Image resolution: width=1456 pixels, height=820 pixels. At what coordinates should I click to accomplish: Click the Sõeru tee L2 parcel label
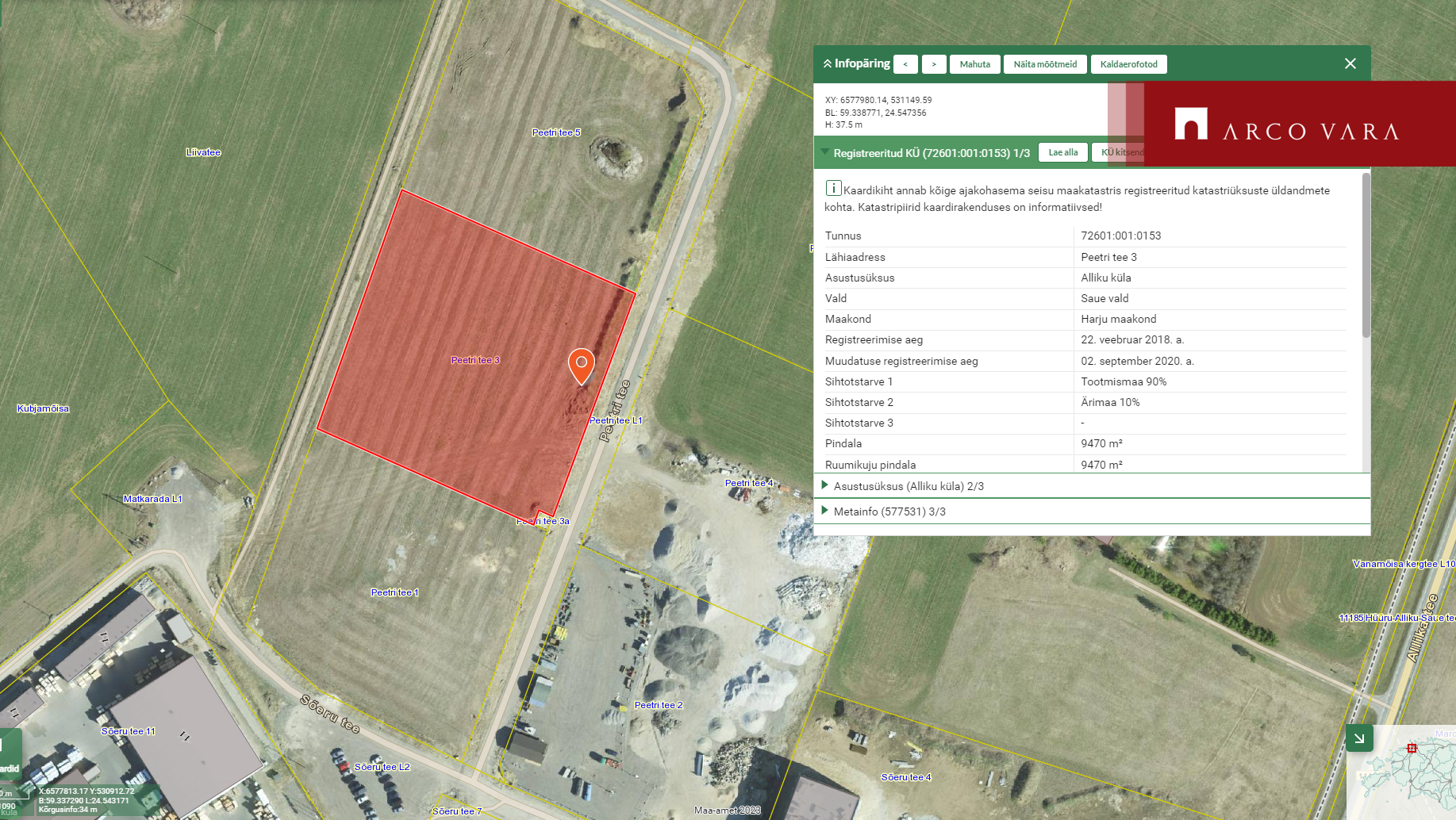tap(382, 767)
